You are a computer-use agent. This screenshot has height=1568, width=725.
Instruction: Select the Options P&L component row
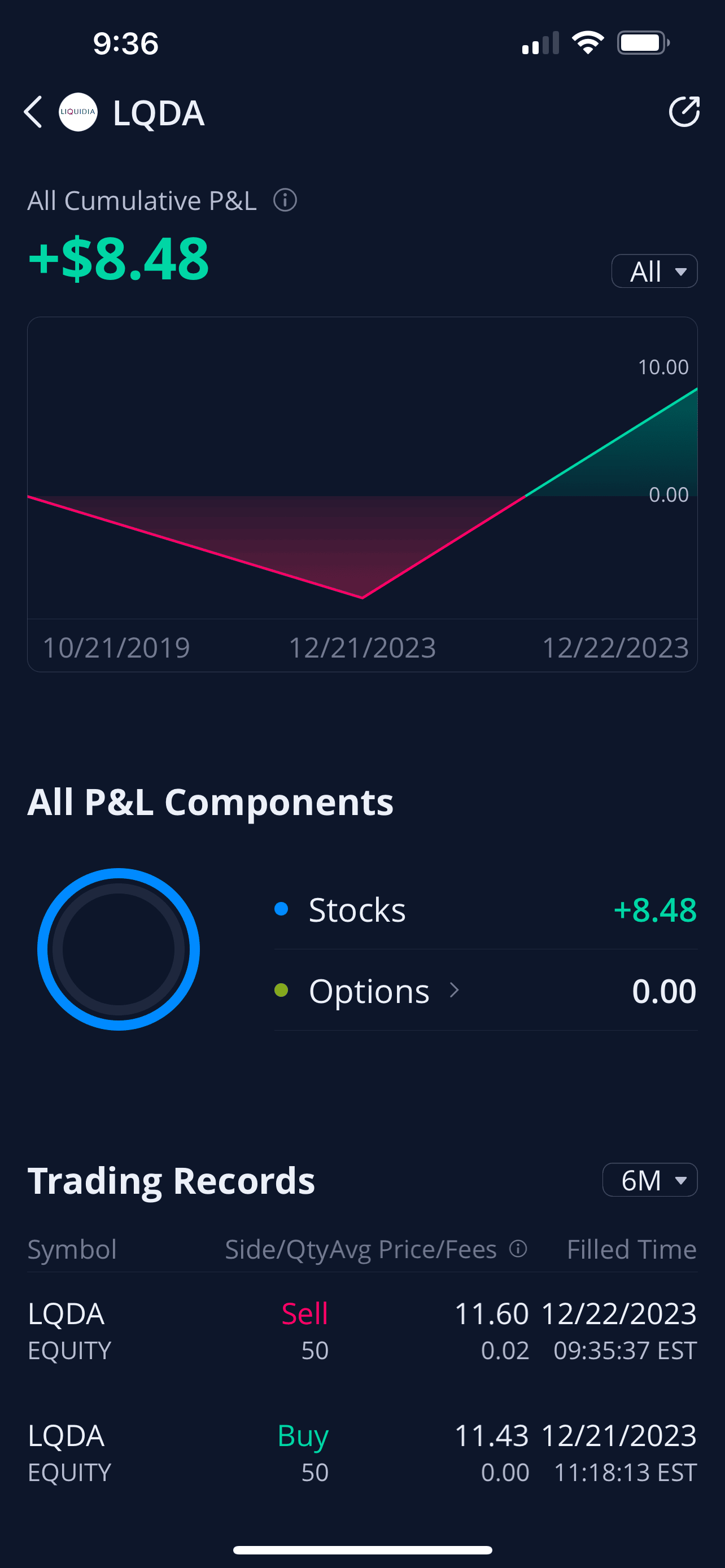485,991
